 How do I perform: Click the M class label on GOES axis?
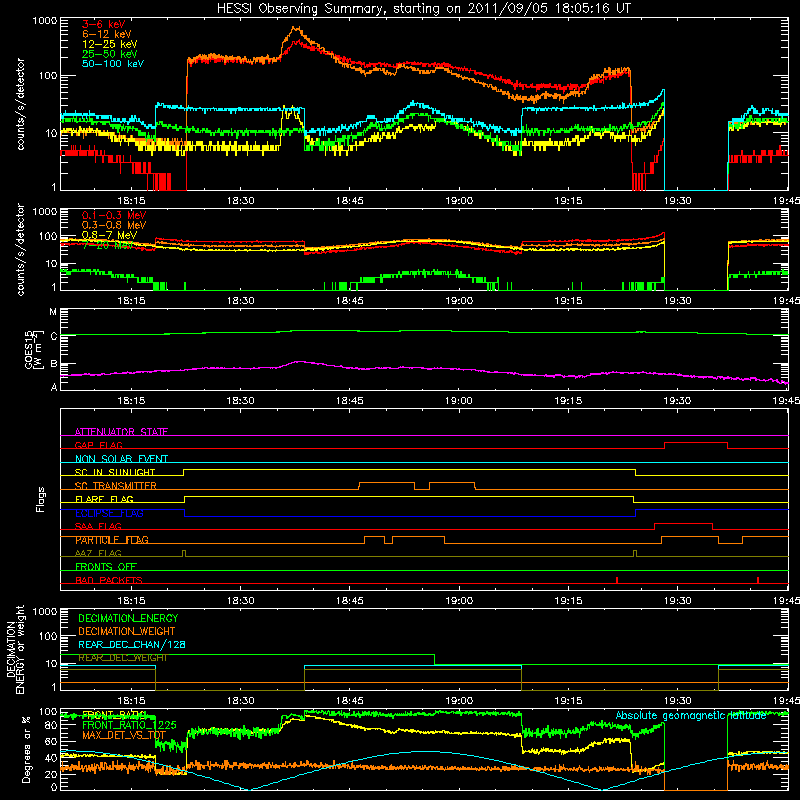(53, 312)
